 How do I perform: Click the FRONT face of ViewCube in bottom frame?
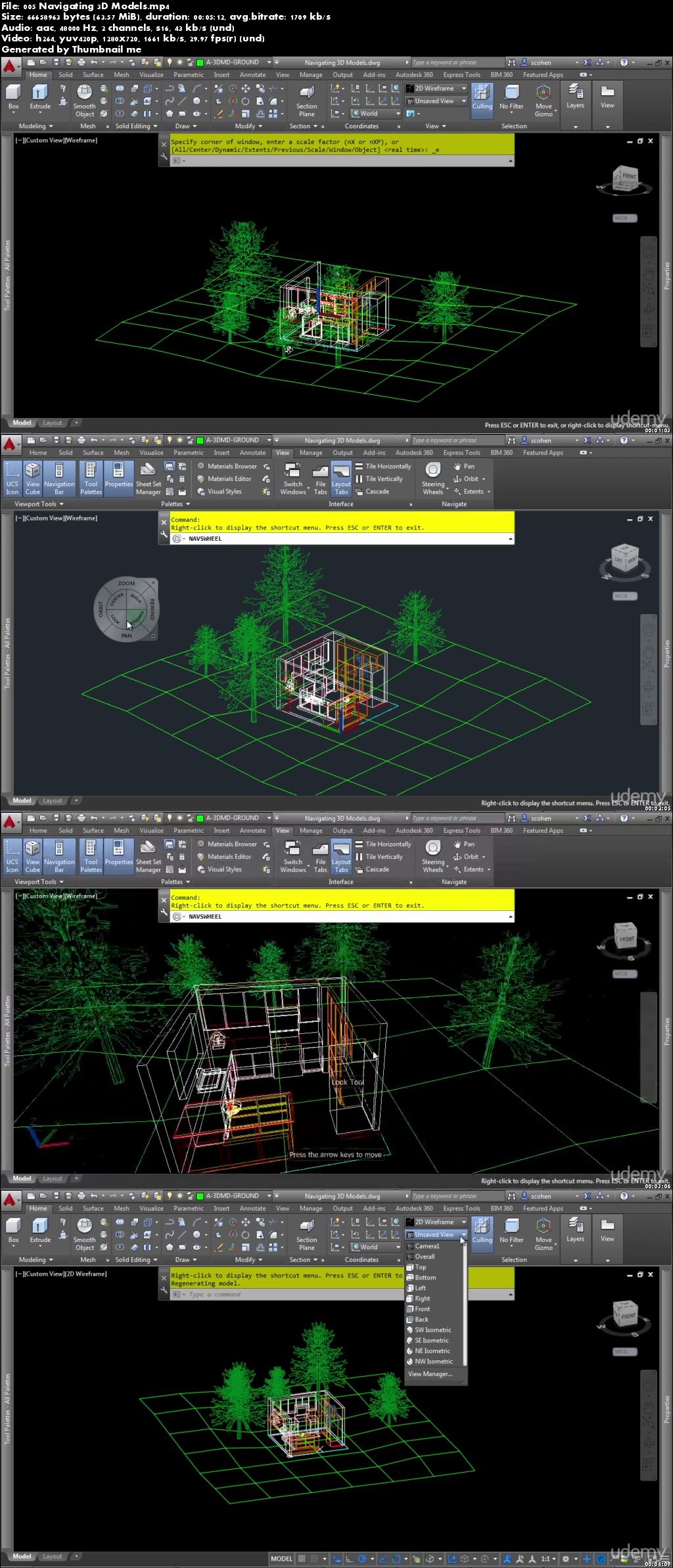[628, 1316]
